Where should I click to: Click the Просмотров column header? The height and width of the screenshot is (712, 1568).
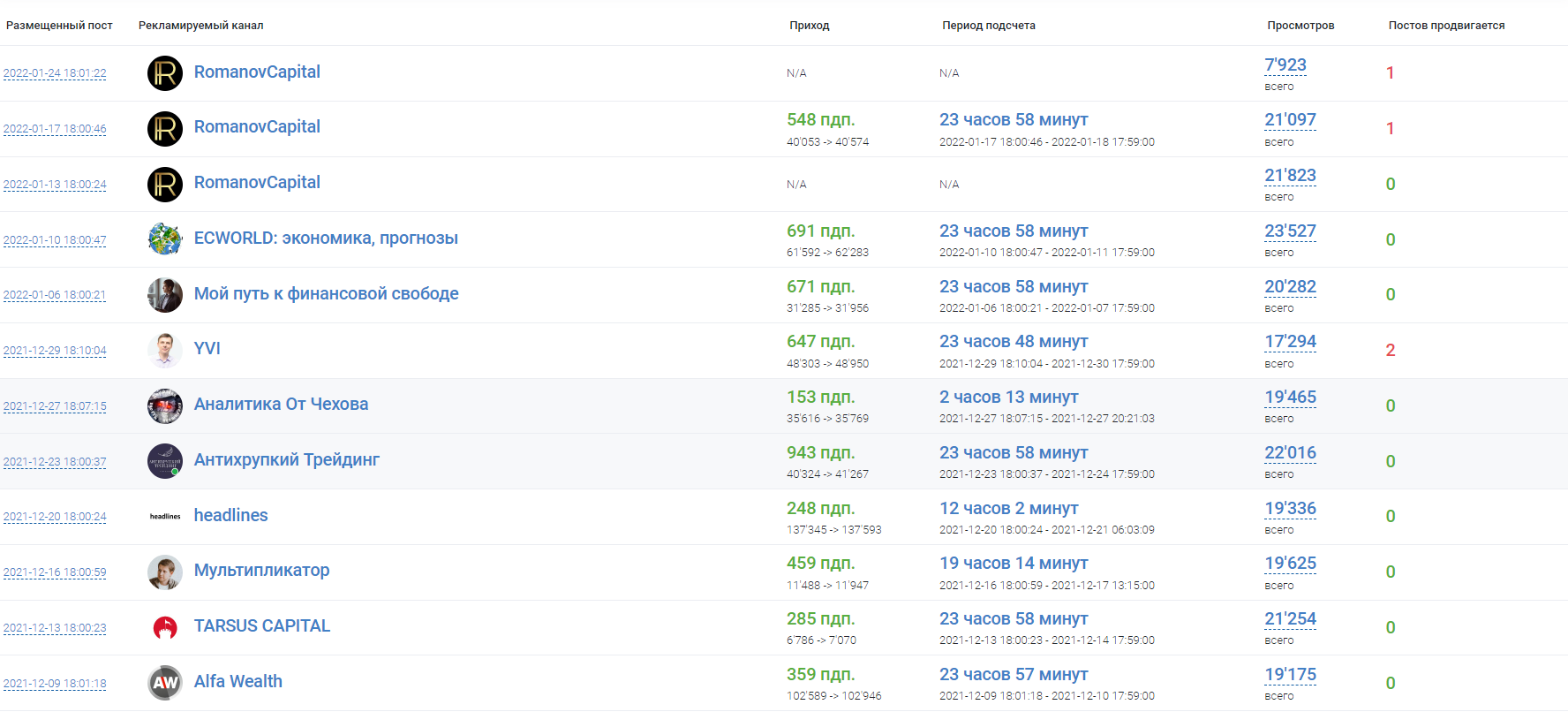[x=1300, y=26]
